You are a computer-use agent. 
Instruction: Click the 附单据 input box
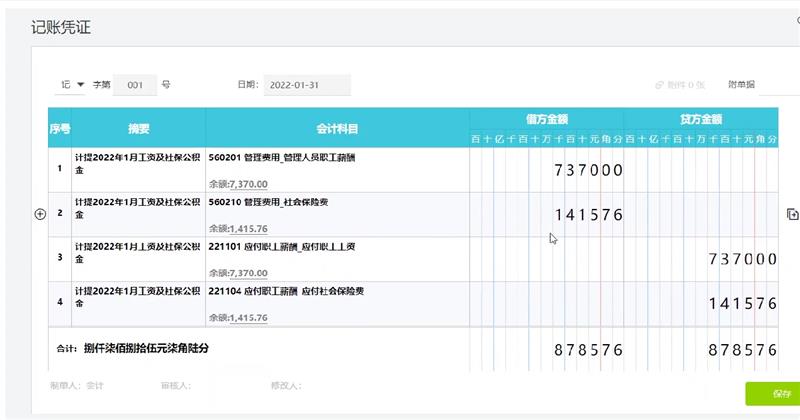click(780, 85)
